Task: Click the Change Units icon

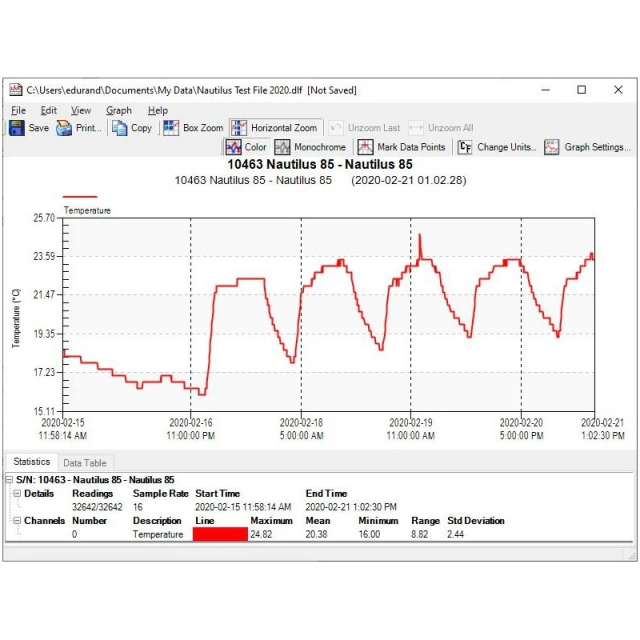Action: click(x=465, y=147)
